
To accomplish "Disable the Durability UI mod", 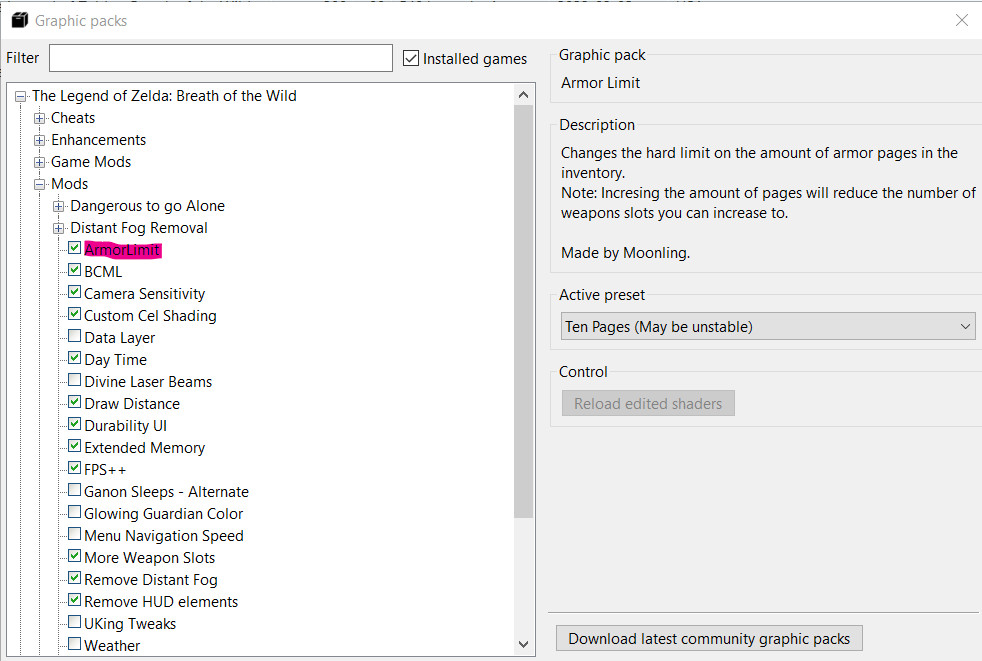I will [74, 425].
